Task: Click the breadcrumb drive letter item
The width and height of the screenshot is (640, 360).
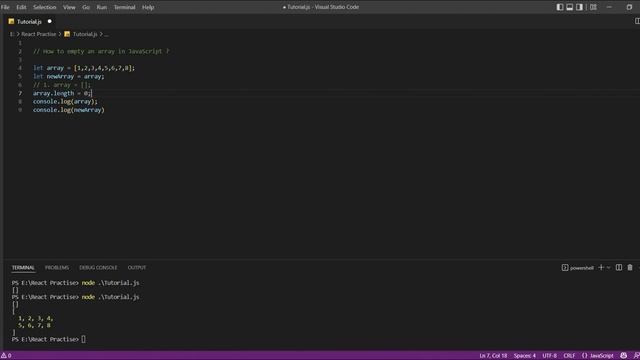Action: (12, 34)
